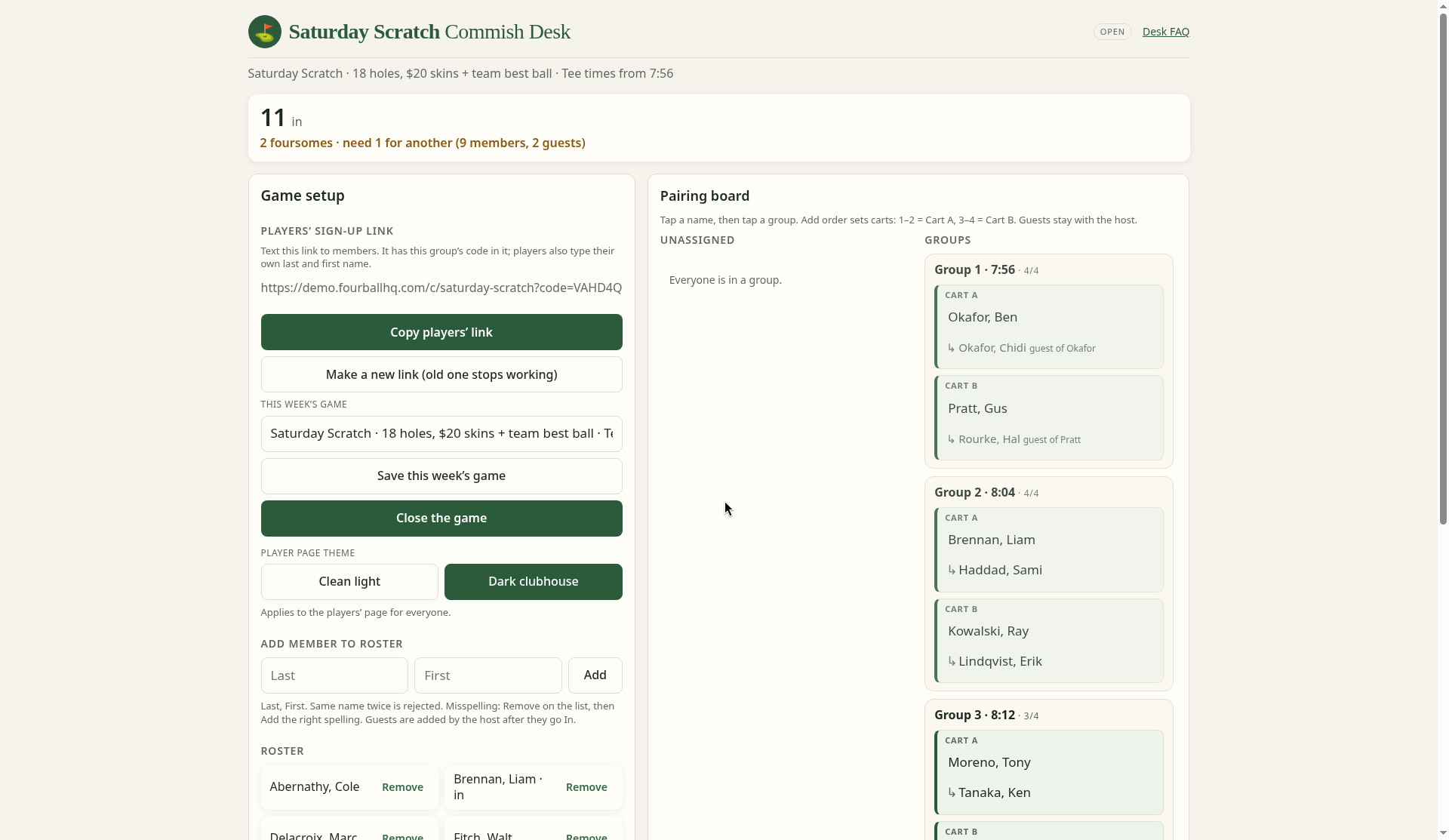Click the golf flag logo icon
The image size is (1449, 840).
coord(264,32)
